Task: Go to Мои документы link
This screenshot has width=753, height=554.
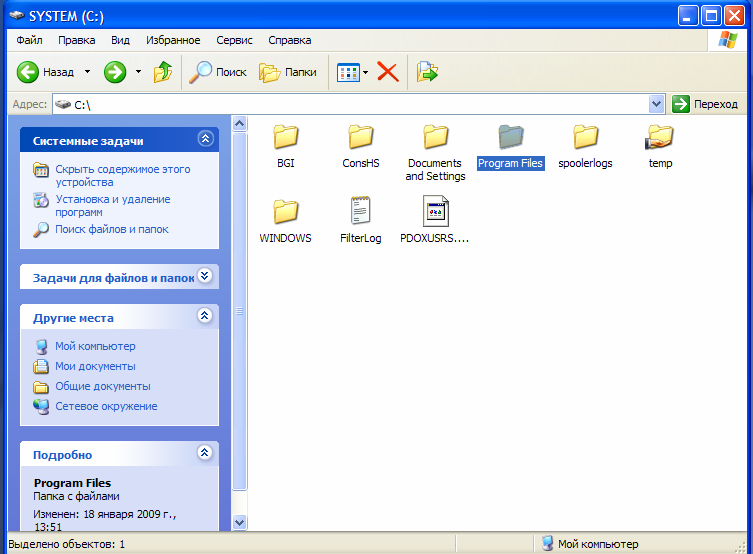Action: [95, 366]
